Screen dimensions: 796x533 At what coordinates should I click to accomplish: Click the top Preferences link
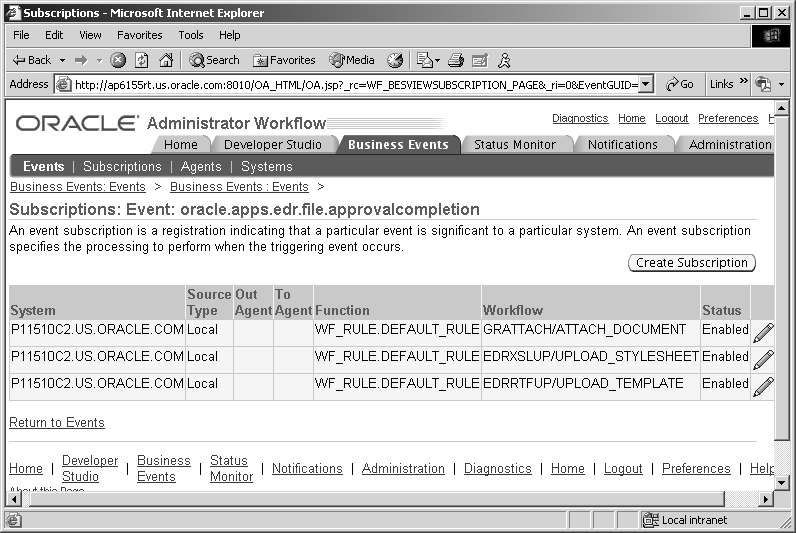(x=728, y=118)
